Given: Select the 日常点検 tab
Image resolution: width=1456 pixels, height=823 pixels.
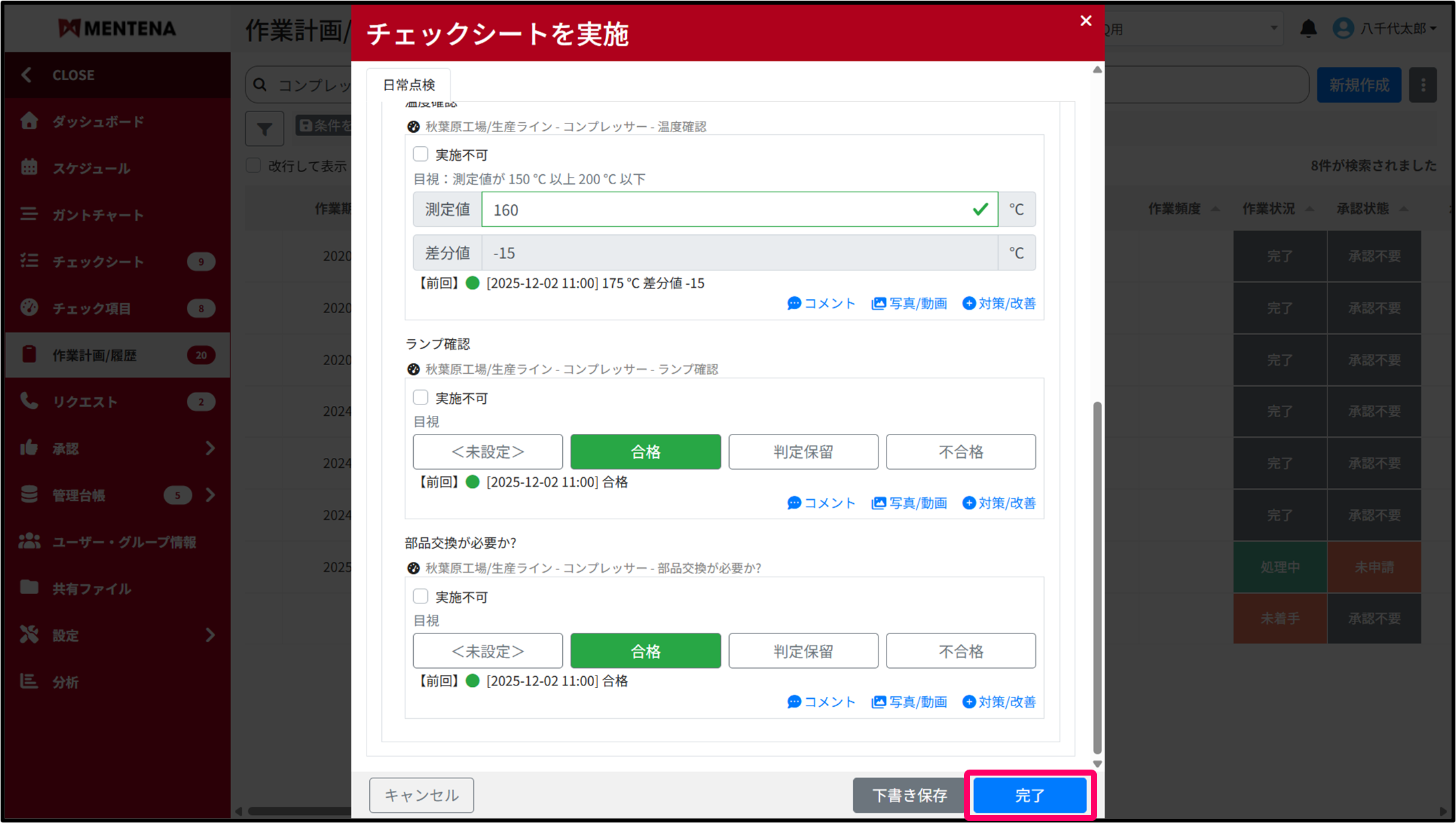Looking at the screenshot, I should pyautogui.click(x=409, y=85).
